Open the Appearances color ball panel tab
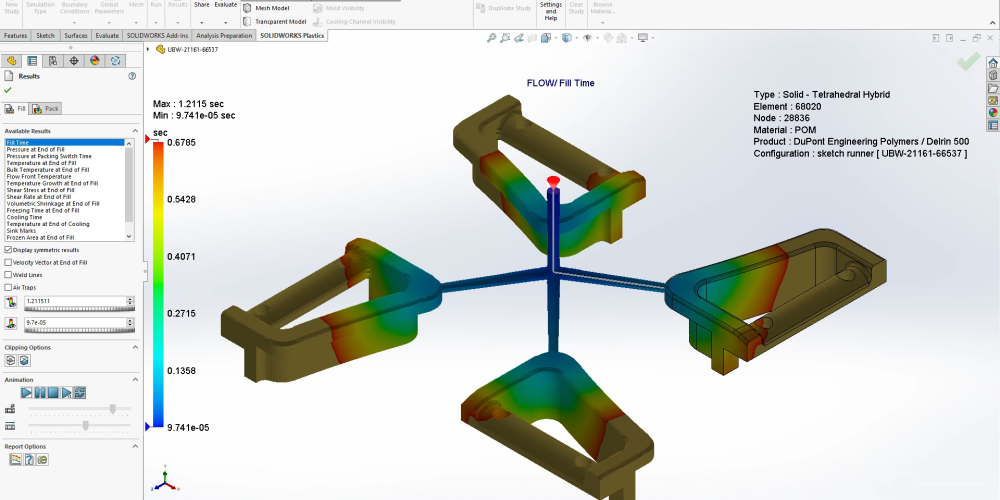1000x500 pixels. 95,60
